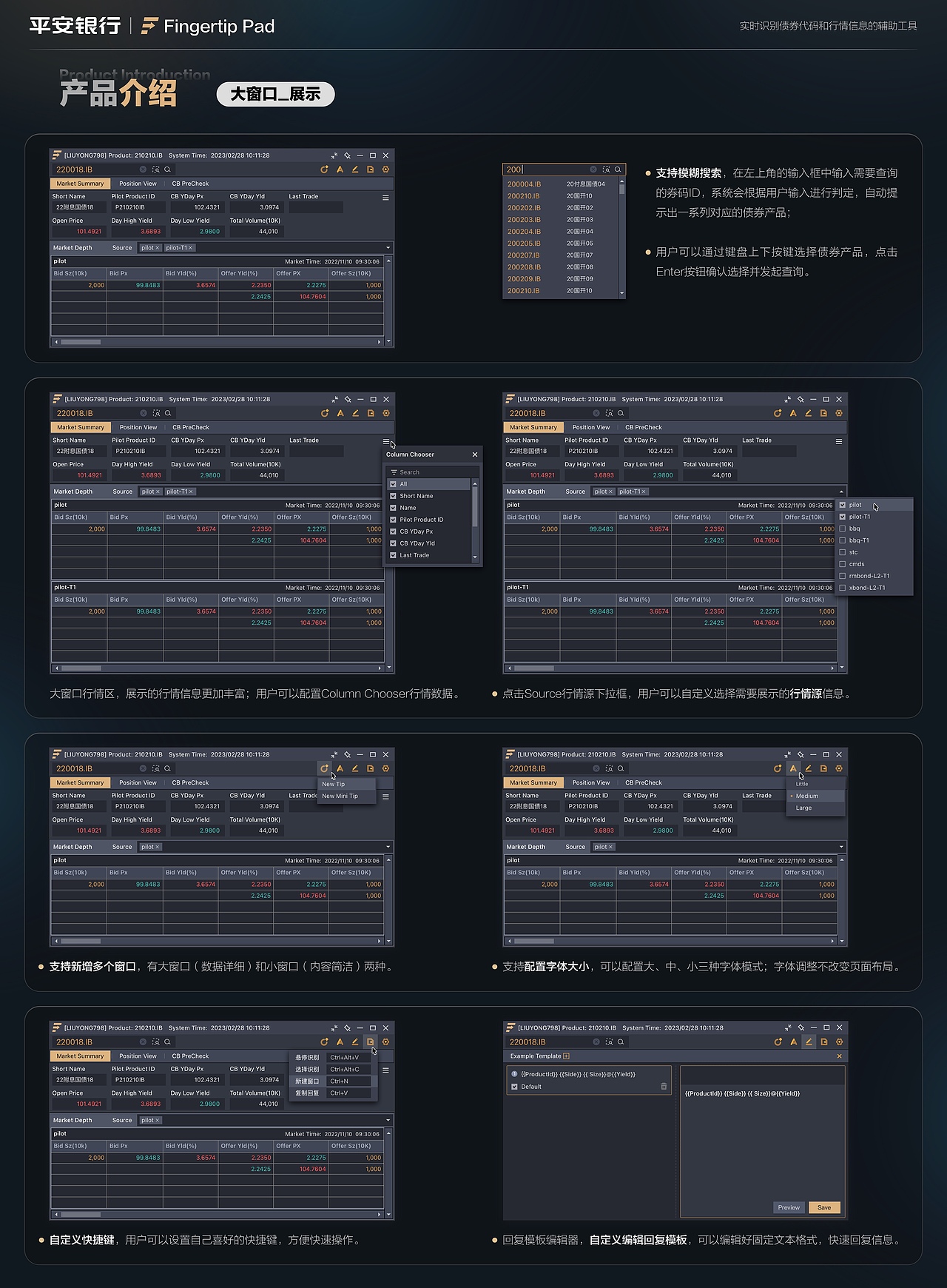Image resolution: width=947 pixels, height=1288 pixels.
Task: Toggle 'All' checkbox in Column Chooser
Action: tap(394, 484)
